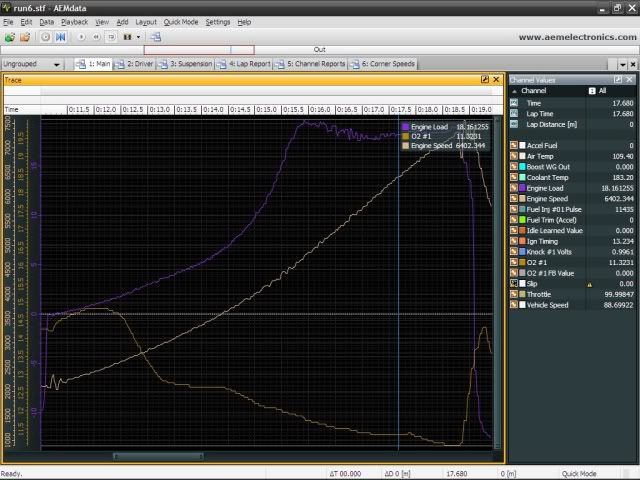Open the Quick Mode menu
Image resolution: width=640 pixels, height=480 pixels.
pos(180,21)
